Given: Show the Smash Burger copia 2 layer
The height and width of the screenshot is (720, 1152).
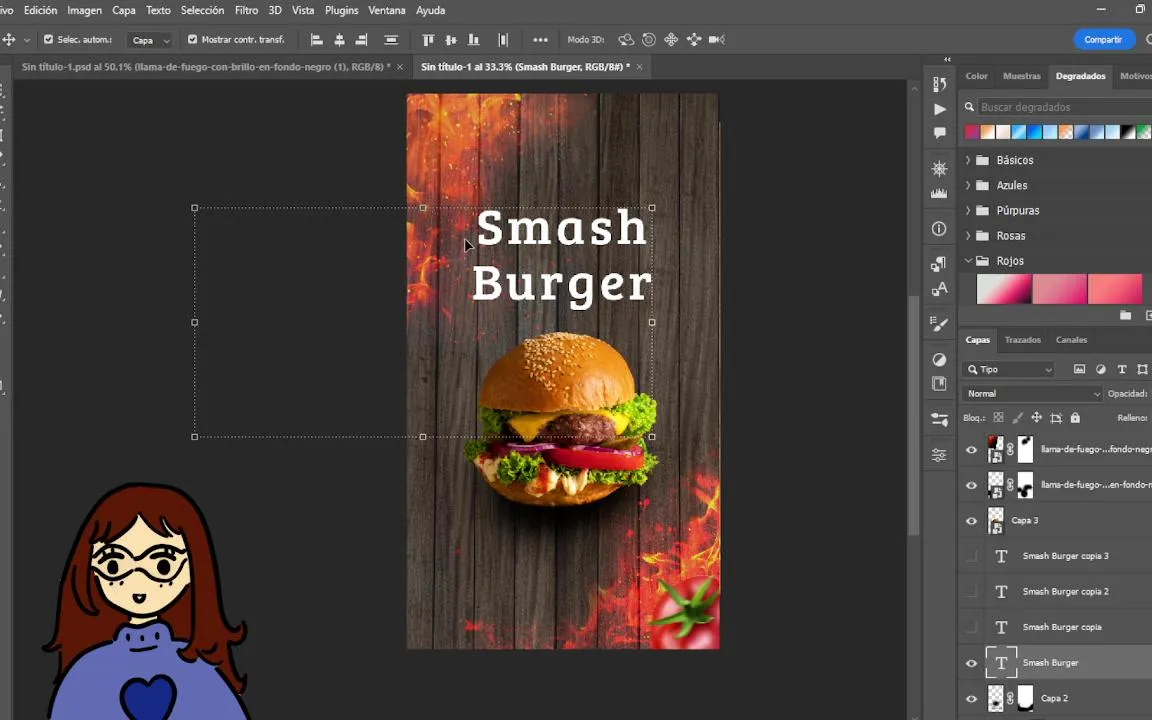Looking at the screenshot, I should pos(971,592).
